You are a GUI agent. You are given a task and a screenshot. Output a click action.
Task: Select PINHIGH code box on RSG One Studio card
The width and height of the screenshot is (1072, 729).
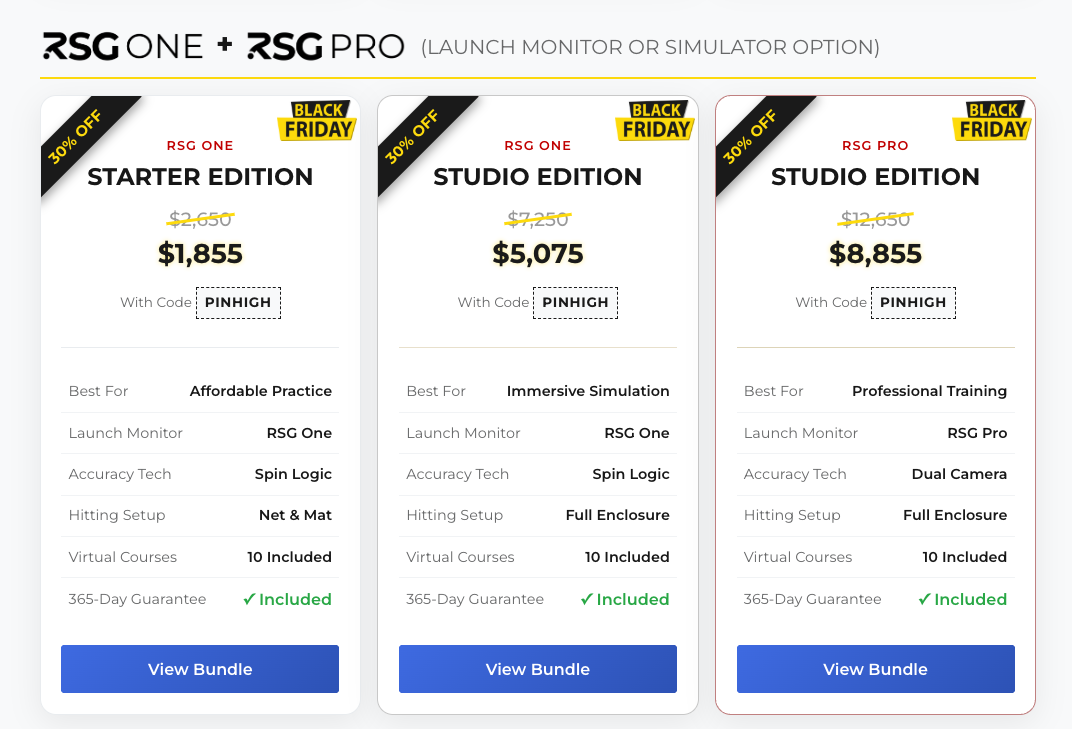click(x=576, y=302)
